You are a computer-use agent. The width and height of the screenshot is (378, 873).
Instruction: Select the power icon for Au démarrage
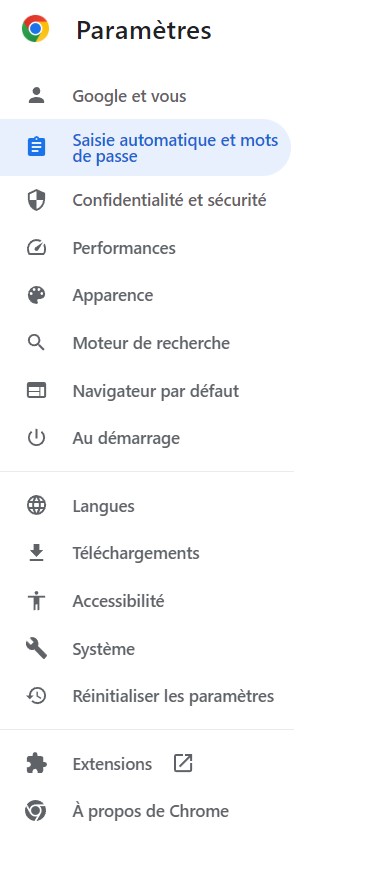(36, 438)
